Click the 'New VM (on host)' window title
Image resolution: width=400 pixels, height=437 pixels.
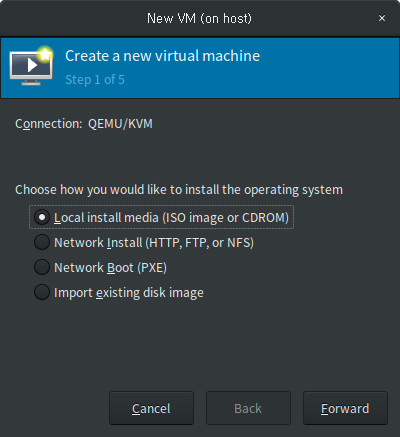click(x=199, y=18)
